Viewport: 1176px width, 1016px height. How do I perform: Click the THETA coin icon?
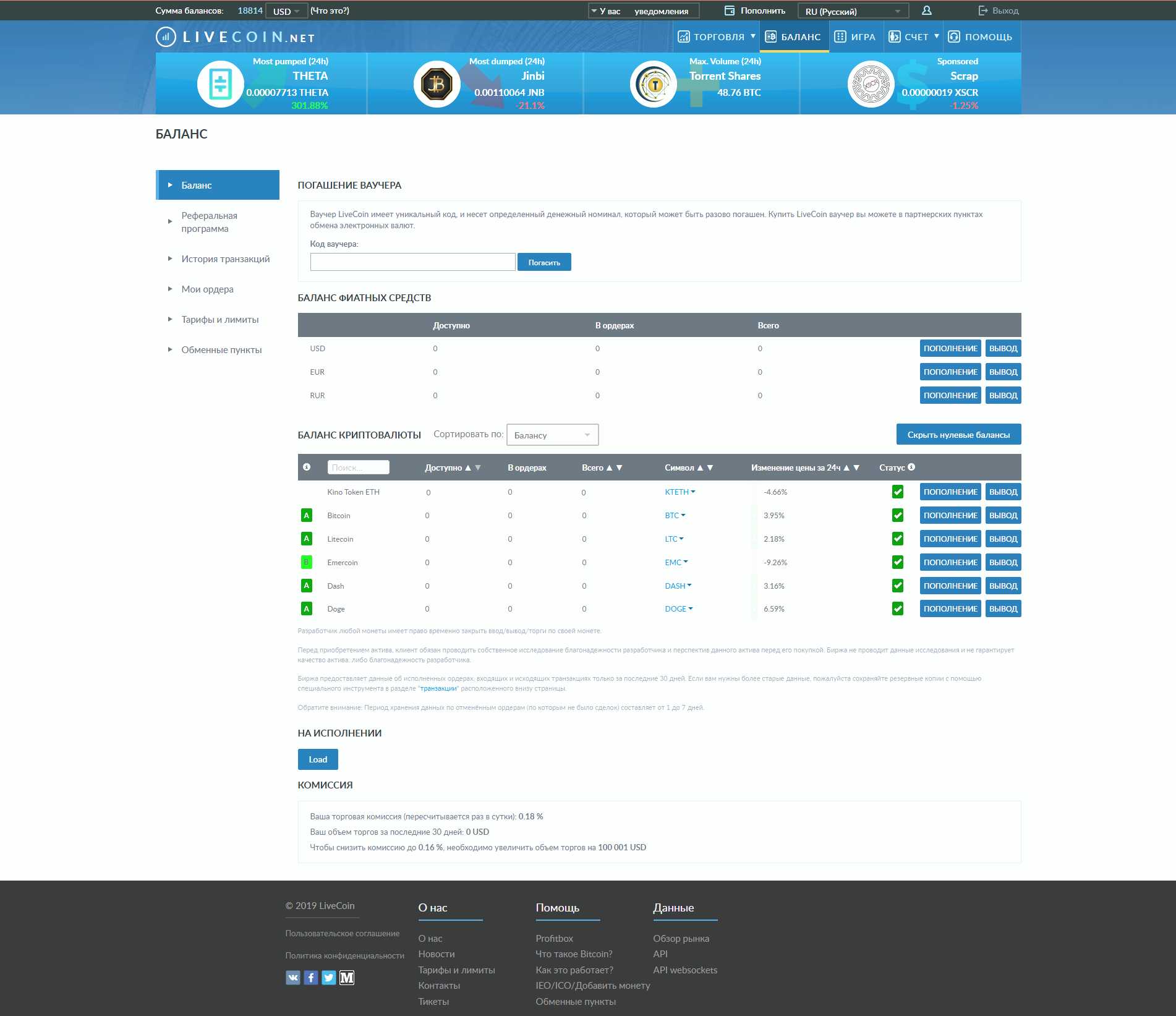pos(220,84)
